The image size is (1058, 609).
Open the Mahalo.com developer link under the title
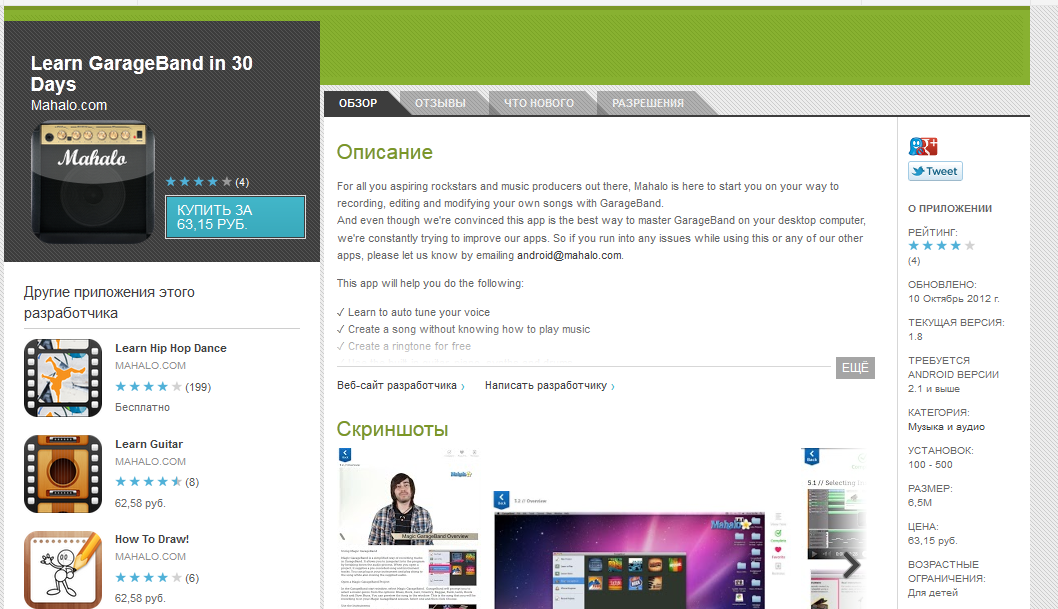(69, 105)
